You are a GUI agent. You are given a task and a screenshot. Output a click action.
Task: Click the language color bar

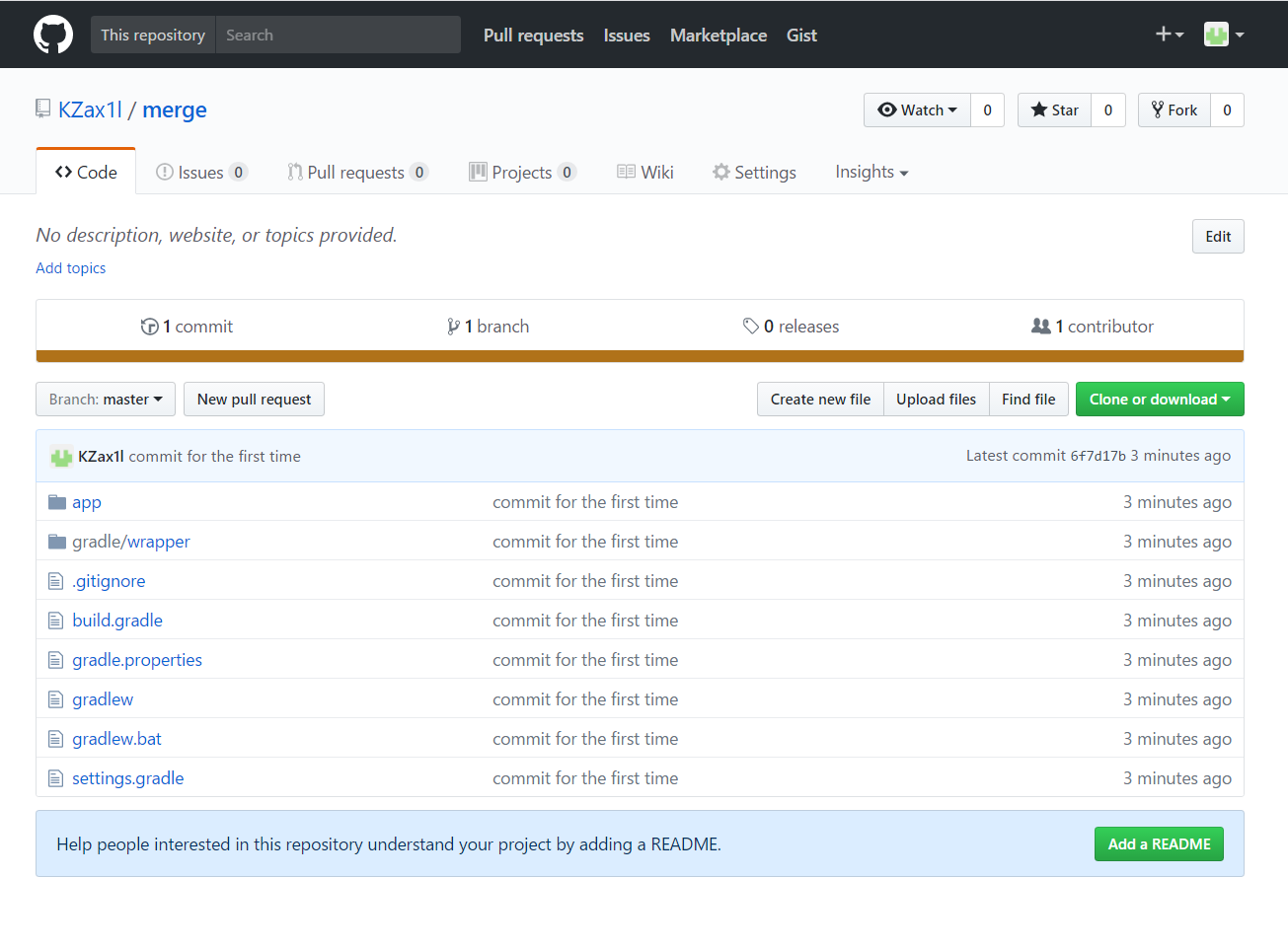click(x=640, y=356)
